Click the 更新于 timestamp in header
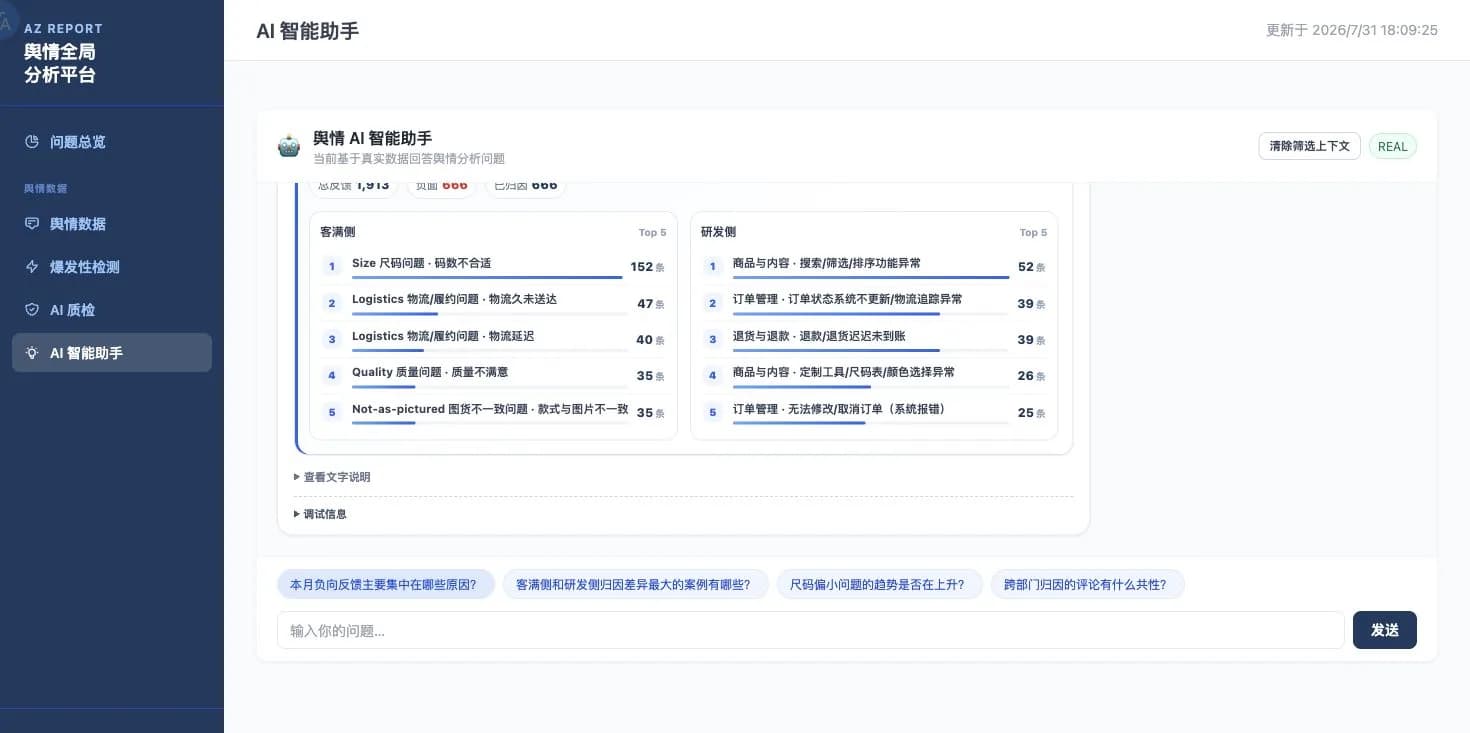Screen dimensions: 1470x733 coord(1352,30)
